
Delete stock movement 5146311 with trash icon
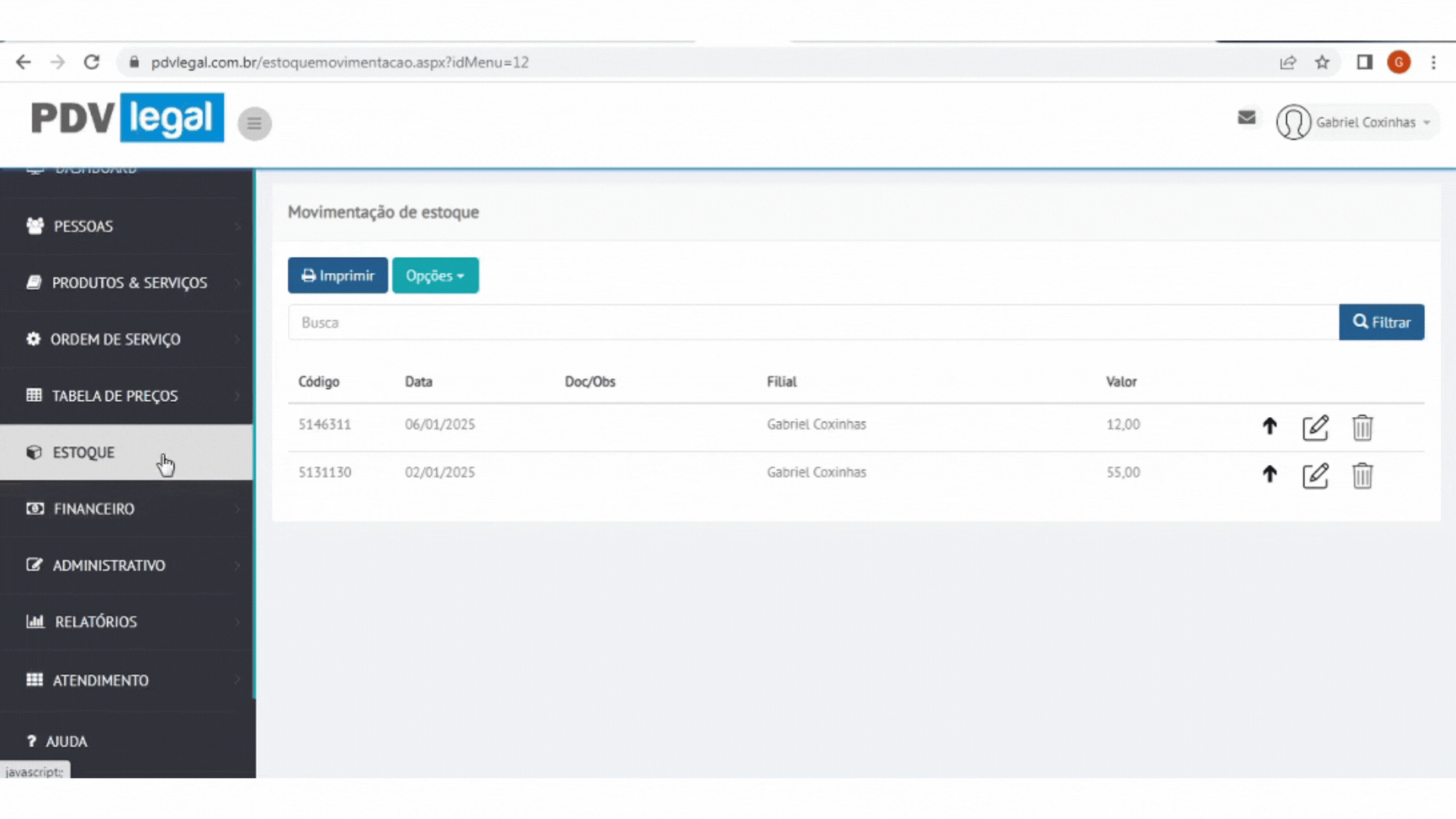point(1362,428)
